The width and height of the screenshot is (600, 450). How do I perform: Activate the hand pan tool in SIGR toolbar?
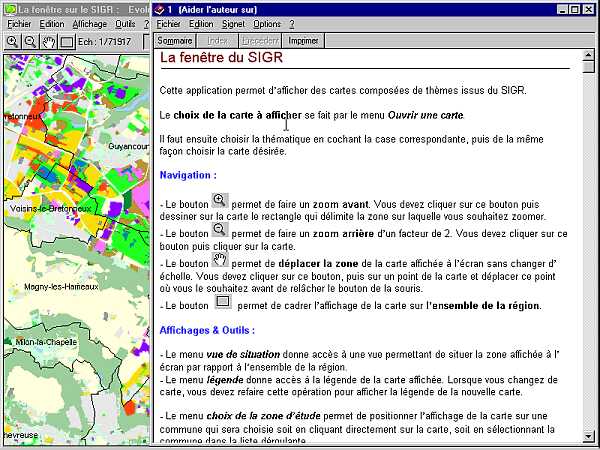[x=49, y=41]
